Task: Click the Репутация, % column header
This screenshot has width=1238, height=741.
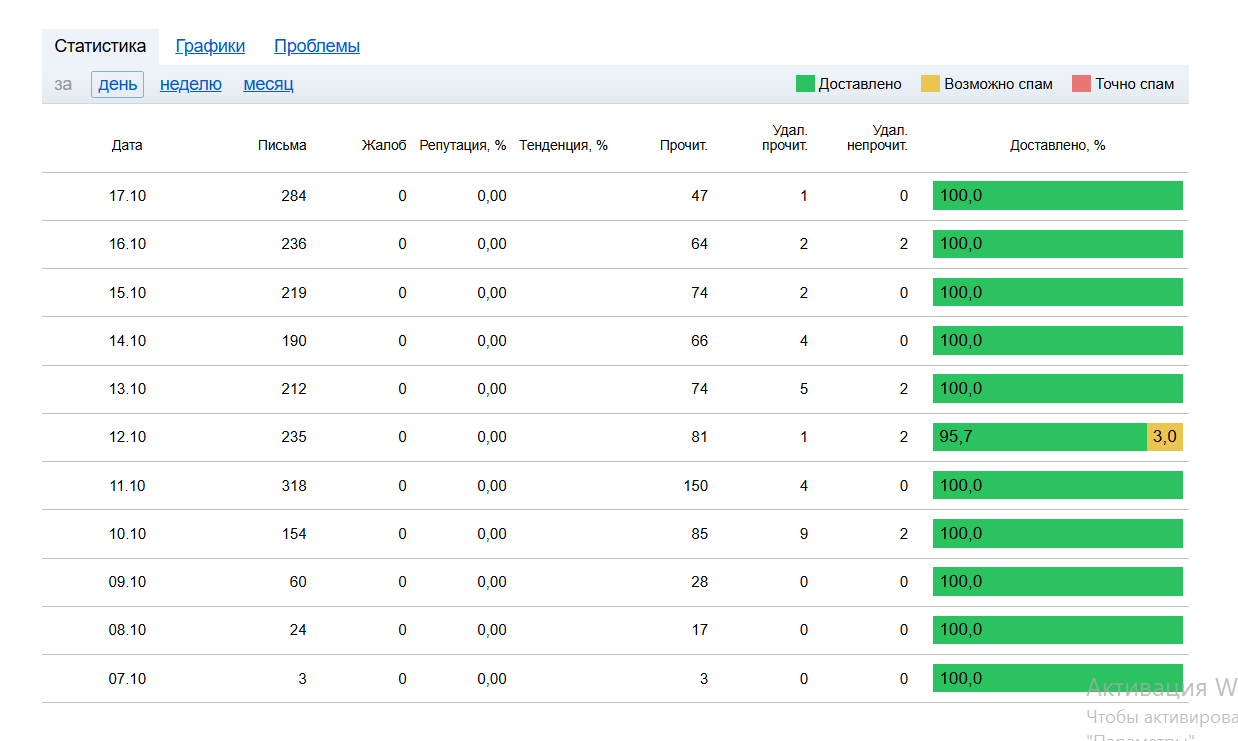Action: pyautogui.click(x=462, y=145)
